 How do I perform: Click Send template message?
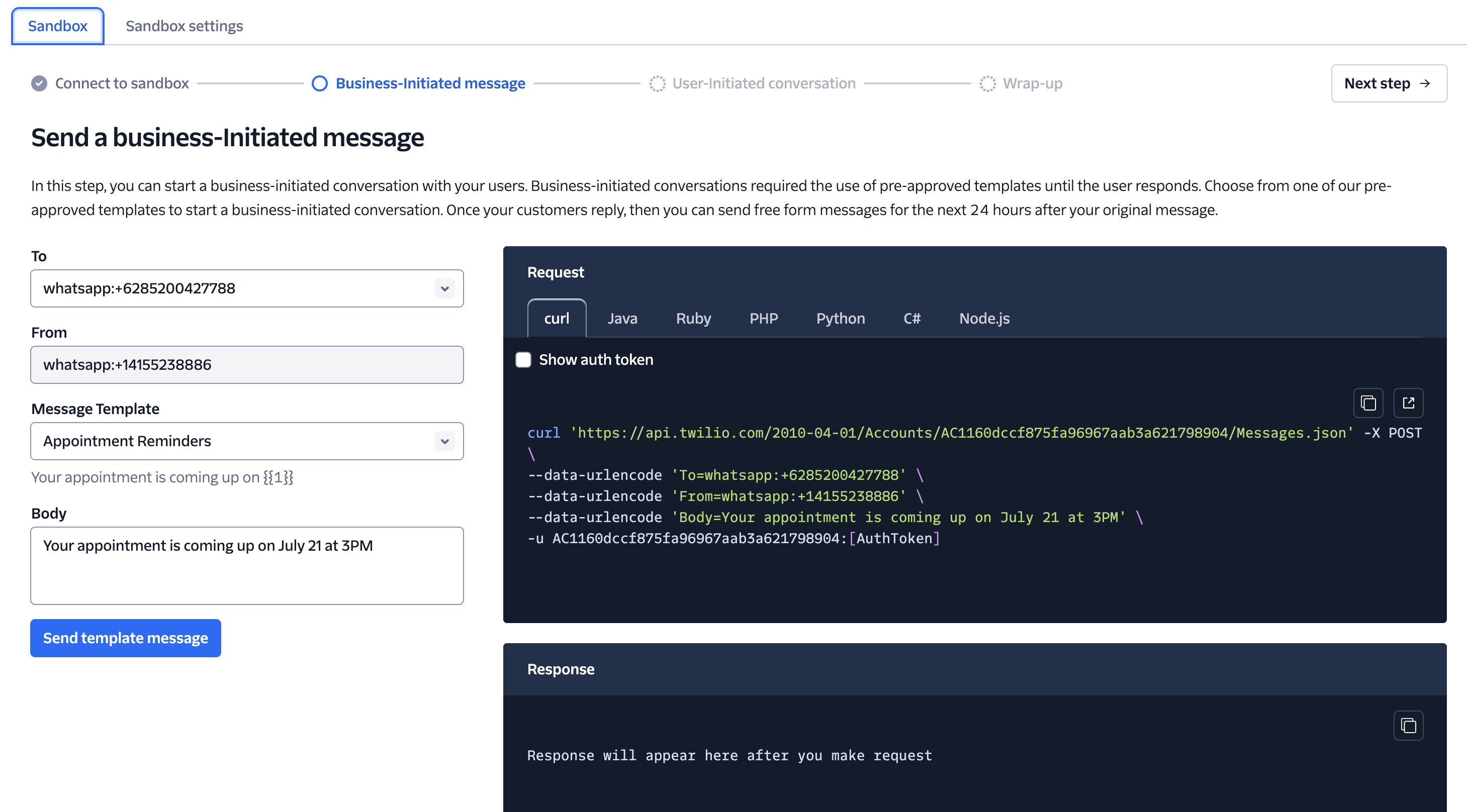[x=125, y=638]
